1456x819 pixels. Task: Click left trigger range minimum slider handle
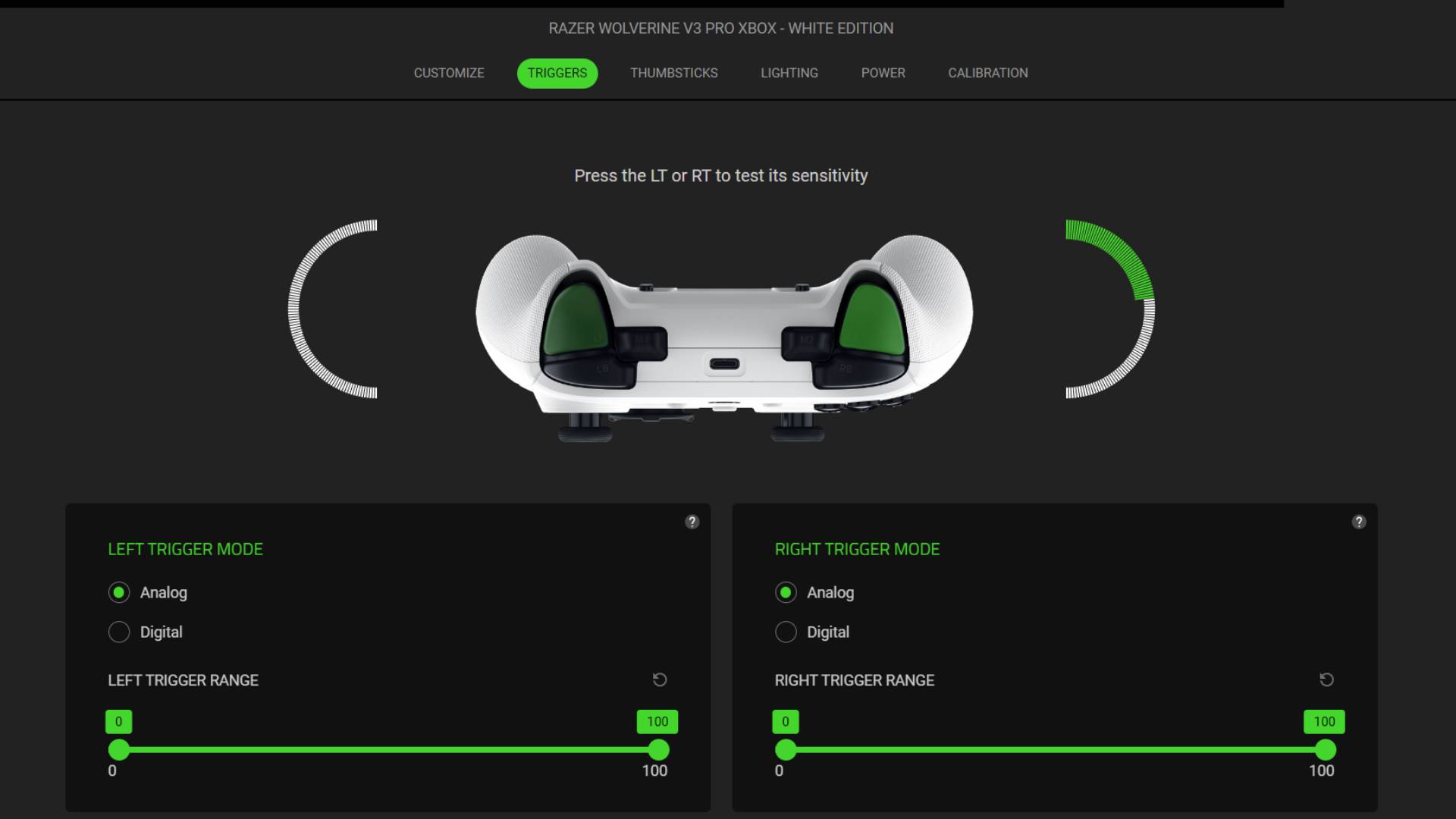click(x=119, y=750)
